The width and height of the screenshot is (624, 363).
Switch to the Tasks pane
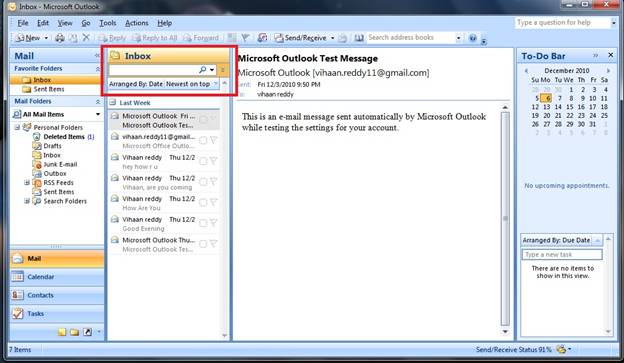coord(57,314)
